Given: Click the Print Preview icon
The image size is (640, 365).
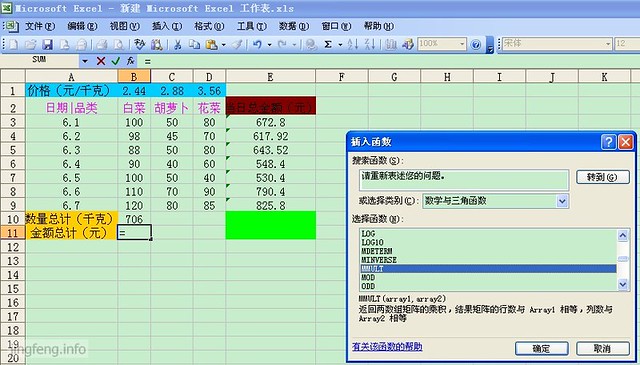Looking at the screenshot, I should pyautogui.click(x=119, y=44).
